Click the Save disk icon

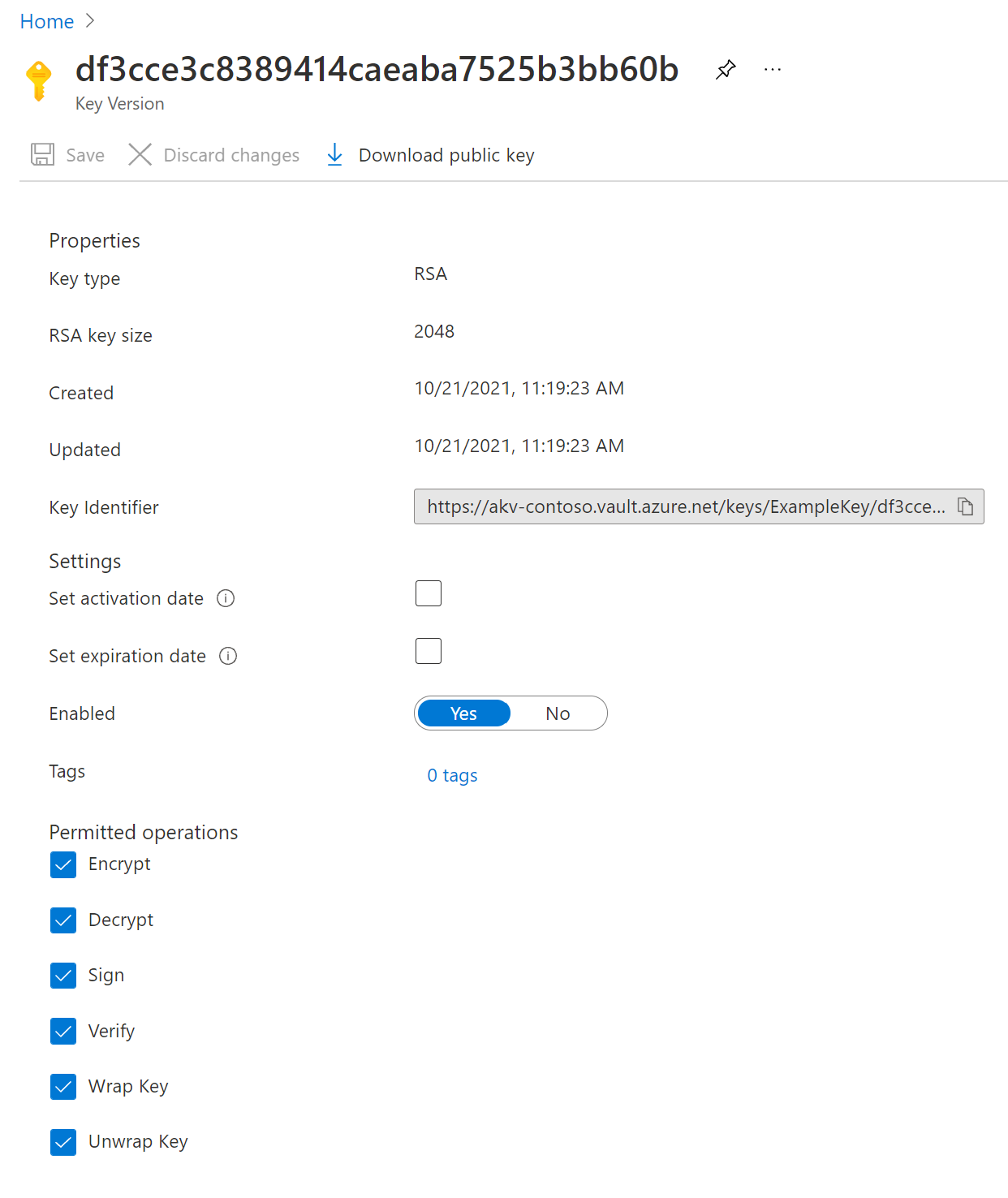click(42, 154)
